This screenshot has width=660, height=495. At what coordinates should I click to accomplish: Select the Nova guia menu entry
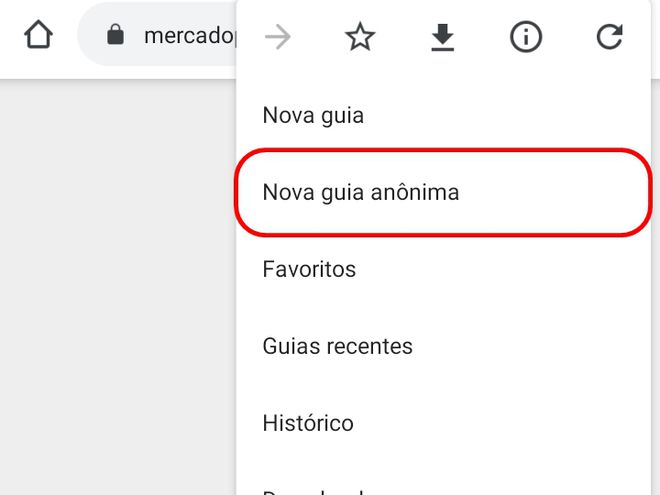443,115
